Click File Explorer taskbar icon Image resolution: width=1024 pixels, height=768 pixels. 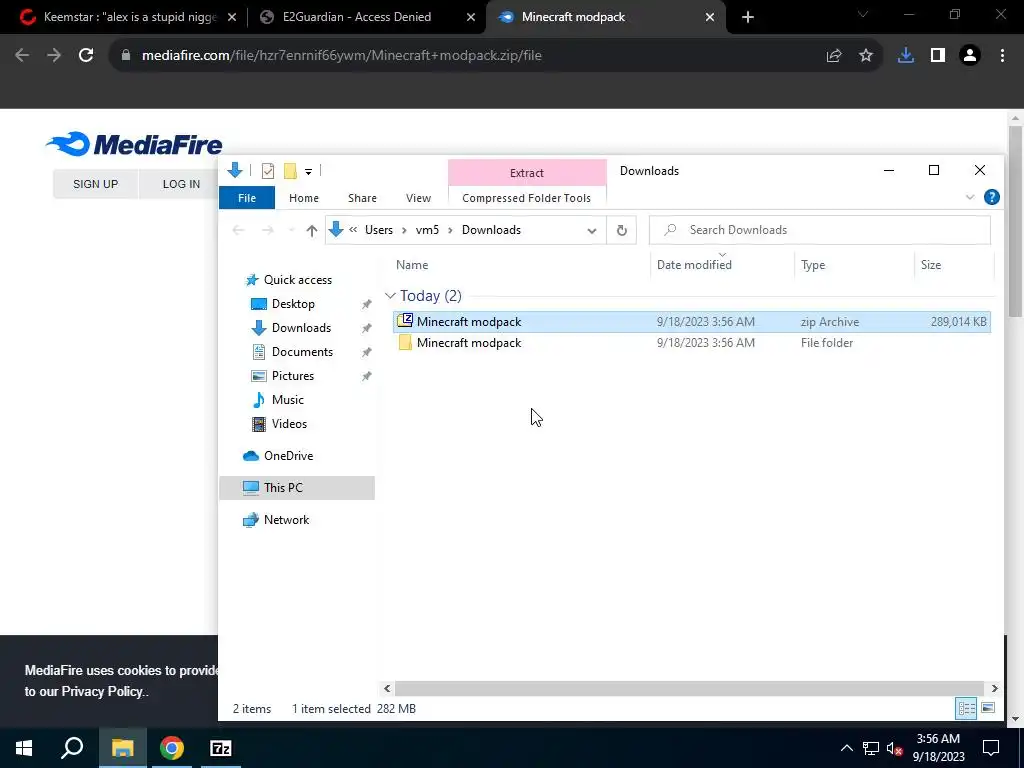[x=122, y=748]
